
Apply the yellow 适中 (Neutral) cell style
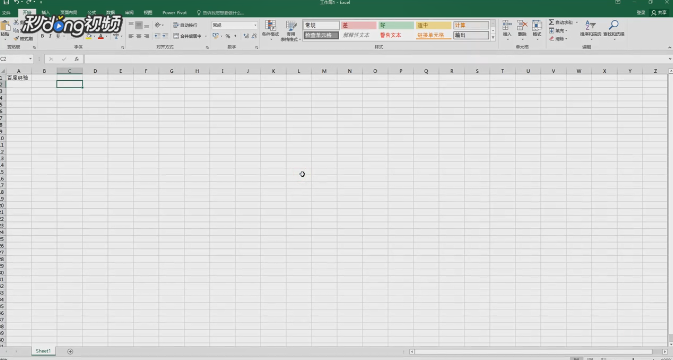pos(433,25)
